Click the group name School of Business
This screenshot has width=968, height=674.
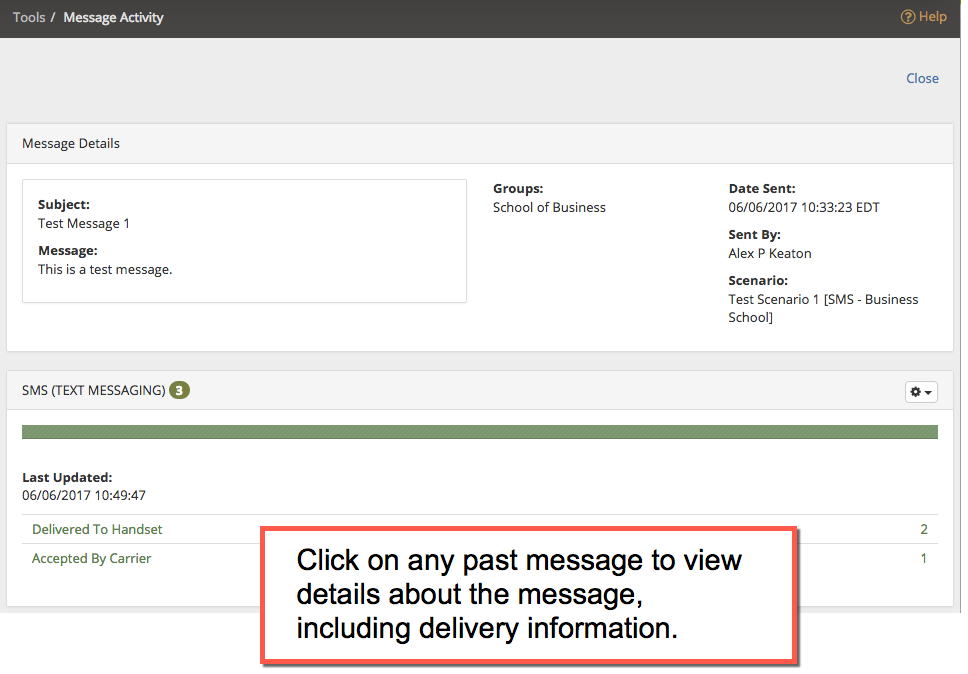[x=549, y=207]
